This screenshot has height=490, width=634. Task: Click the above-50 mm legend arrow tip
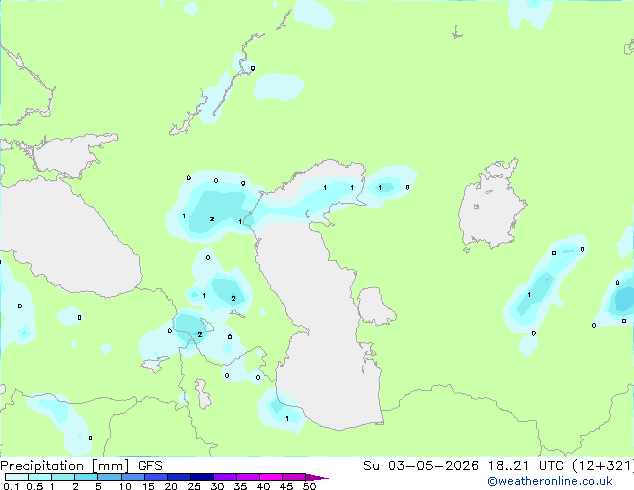[x=317, y=477]
